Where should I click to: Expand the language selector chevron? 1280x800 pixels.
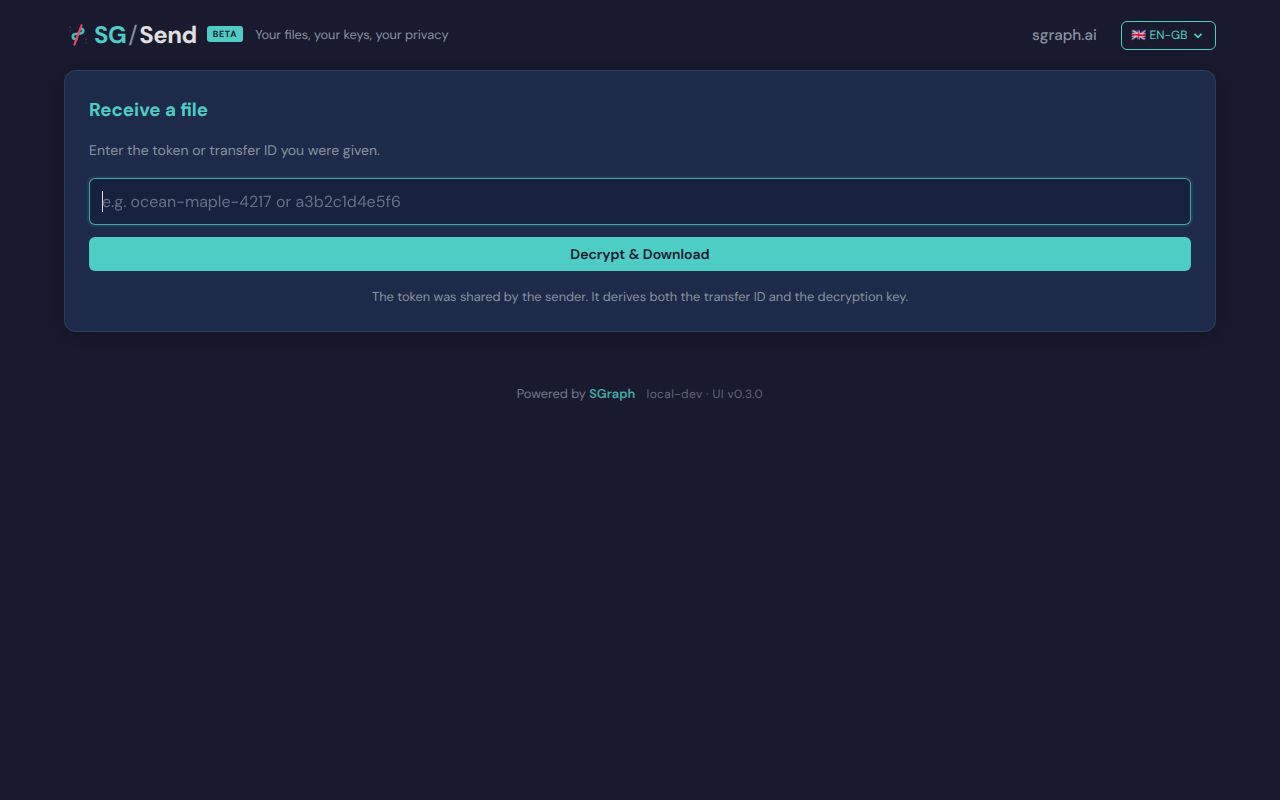[x=1198, y=35]
